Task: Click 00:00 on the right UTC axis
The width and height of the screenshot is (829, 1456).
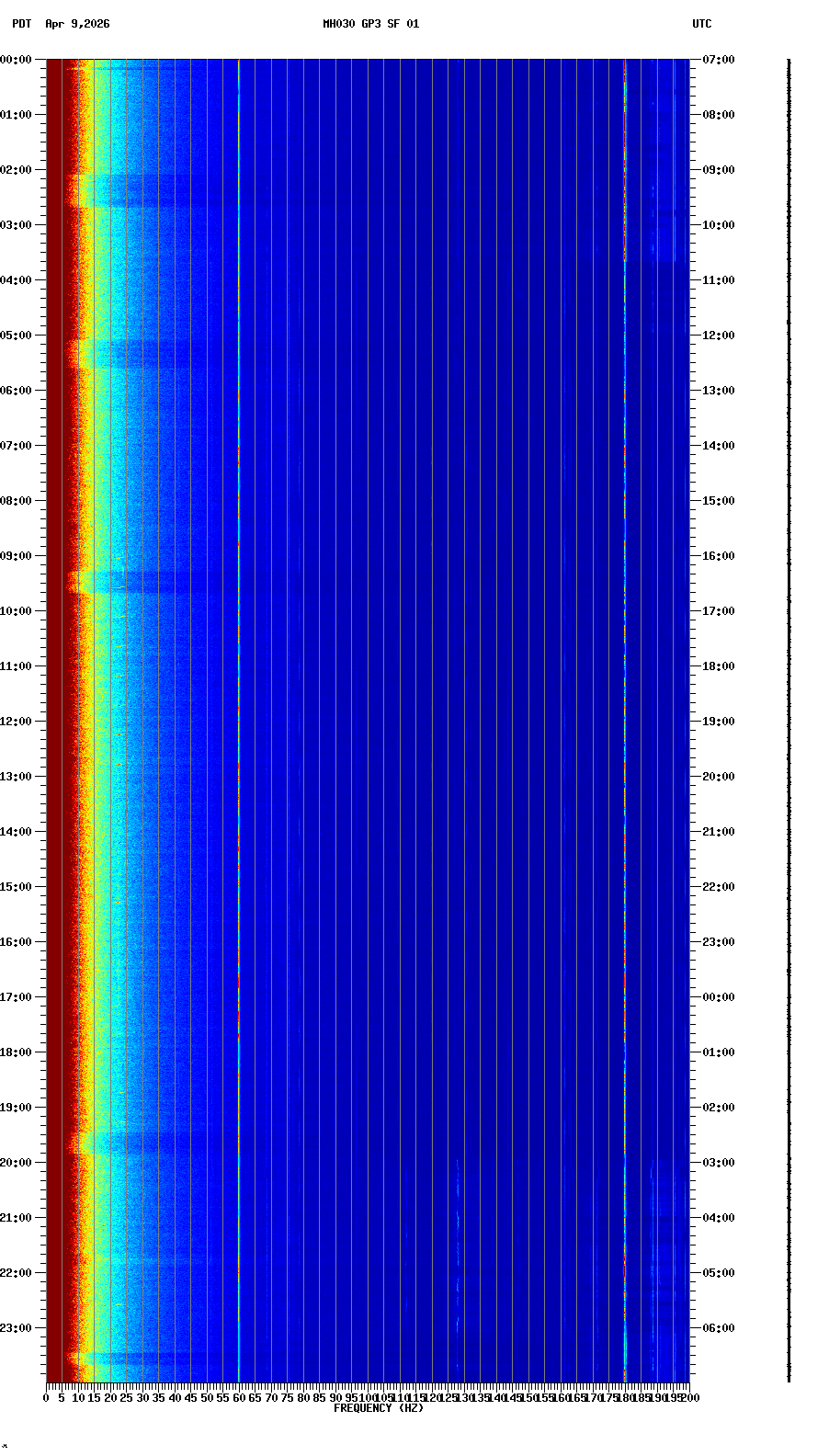Action: coord(719,997)
